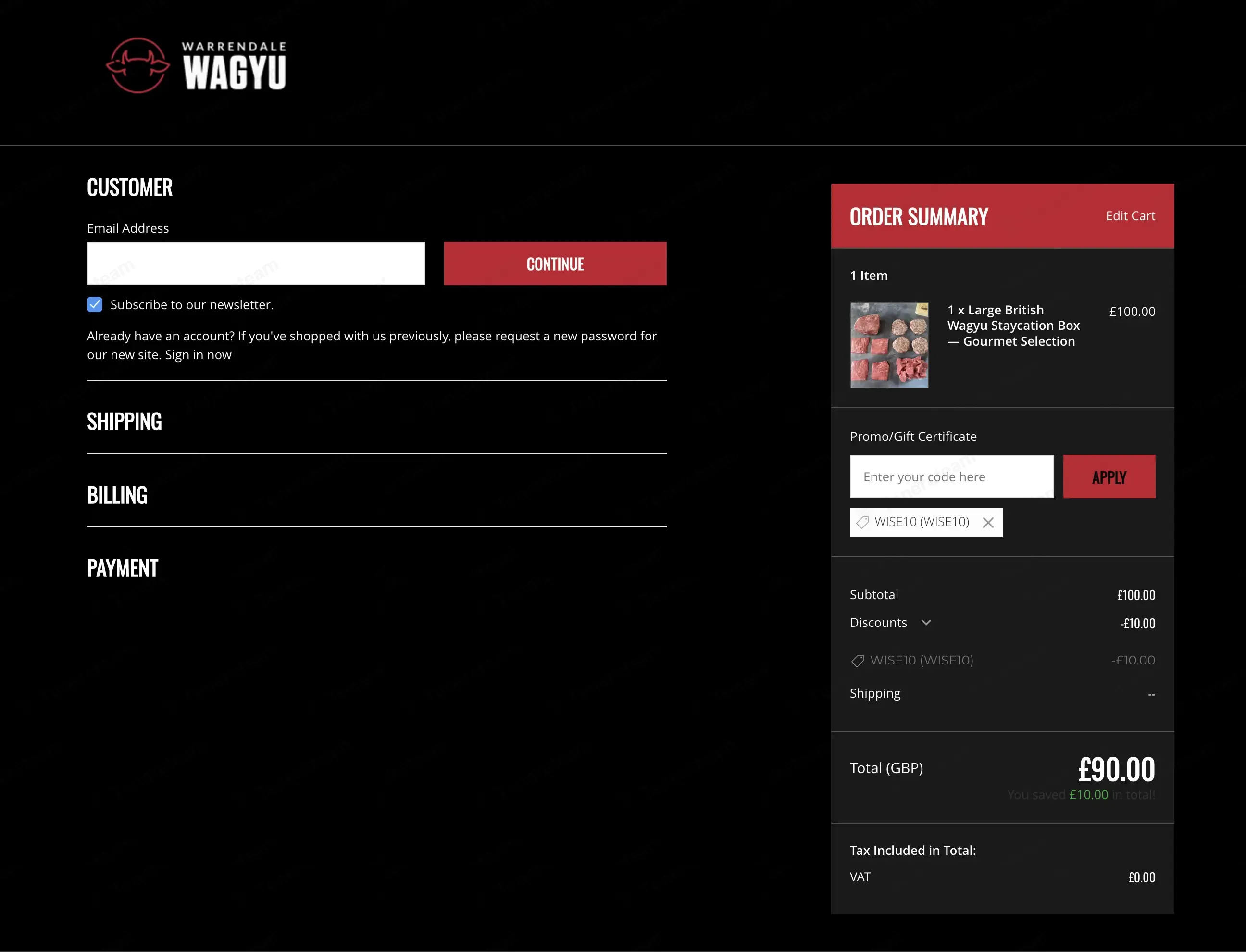Remove the WISE10 coupon with X icon

[x=988, y=523]
